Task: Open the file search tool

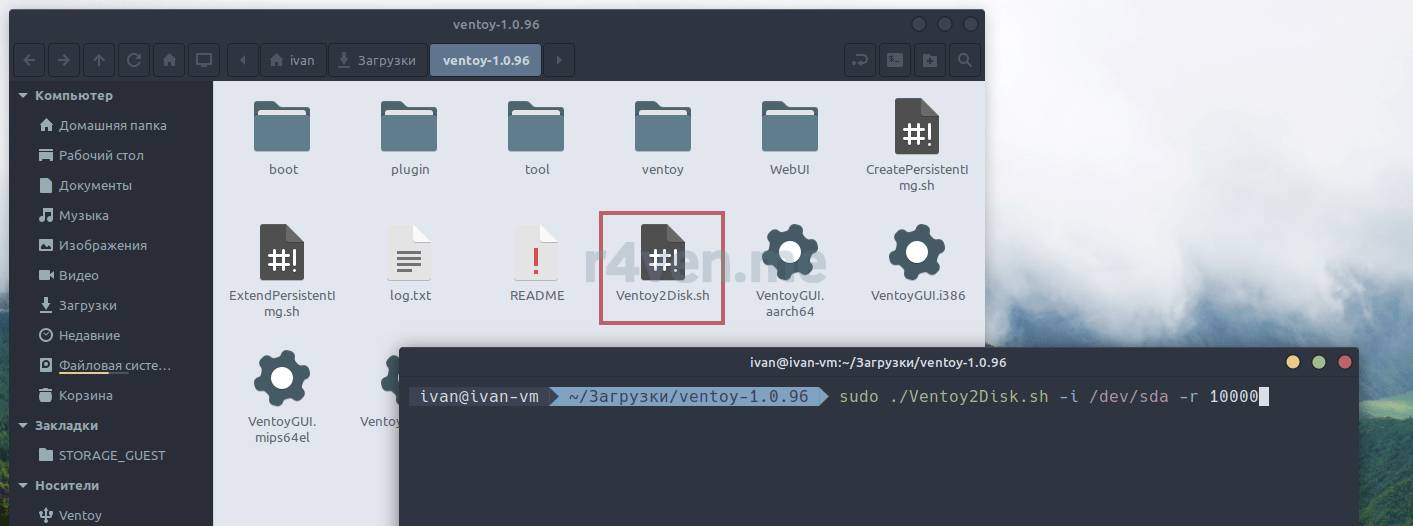Action: click(x=964, y=60)
